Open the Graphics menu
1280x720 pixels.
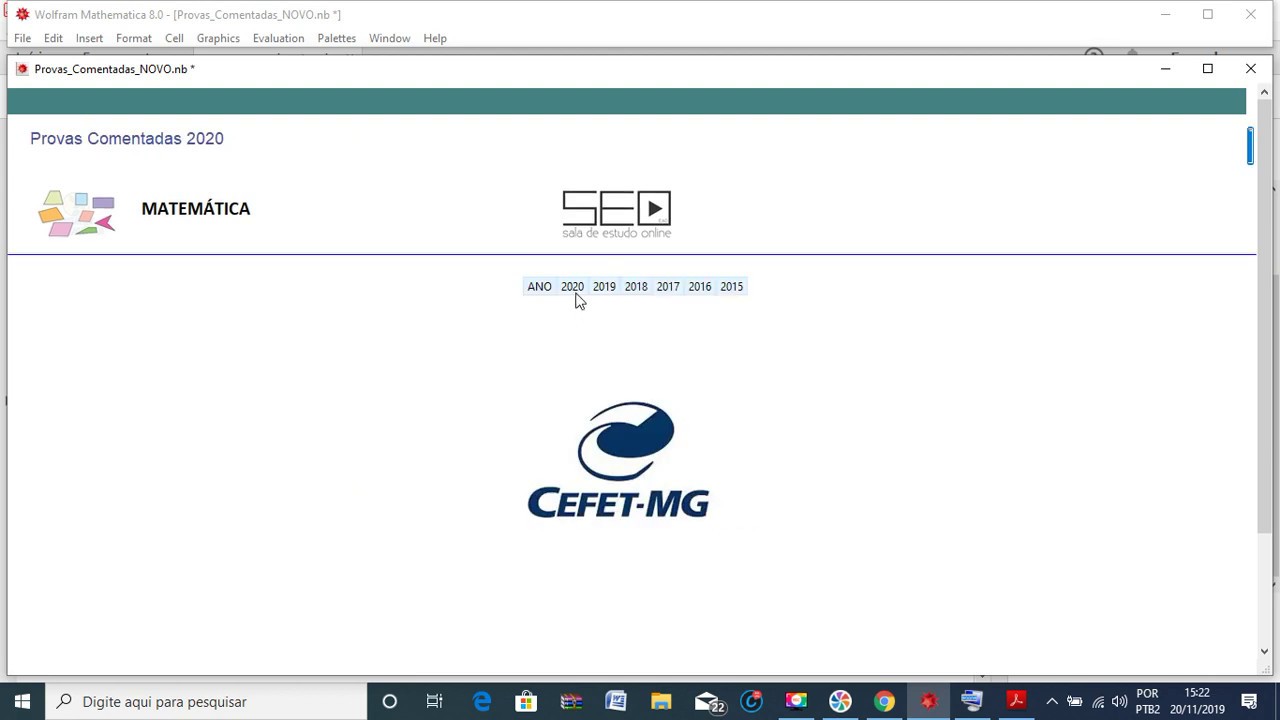[218, 38]
